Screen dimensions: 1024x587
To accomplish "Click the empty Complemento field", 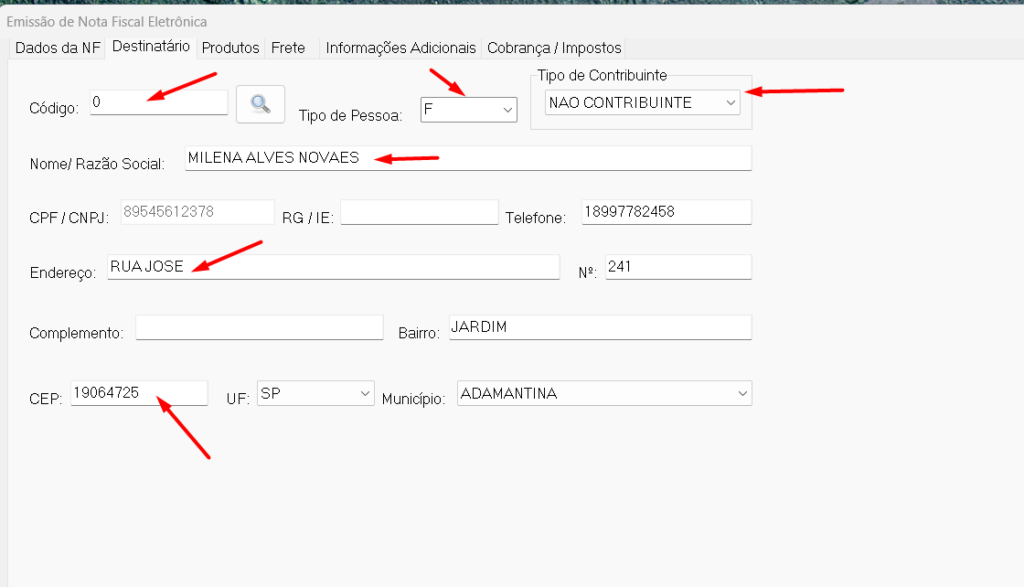I will click(x=259, y=328).
